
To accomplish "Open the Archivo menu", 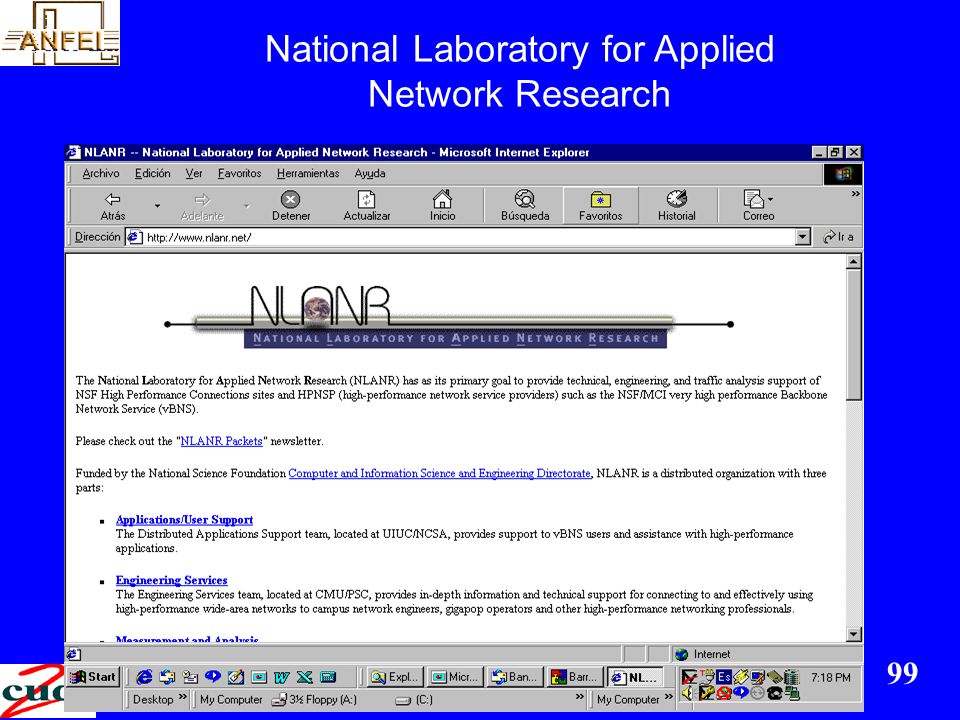I will coord(100,173).
